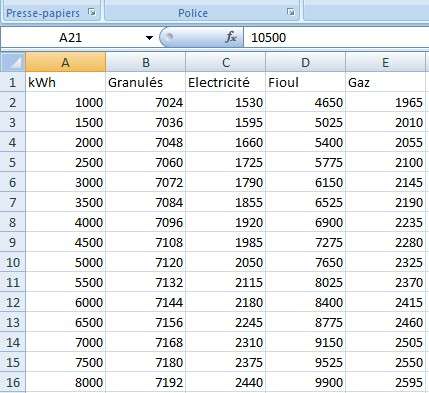Select cell containing 2280

point(385,242)
